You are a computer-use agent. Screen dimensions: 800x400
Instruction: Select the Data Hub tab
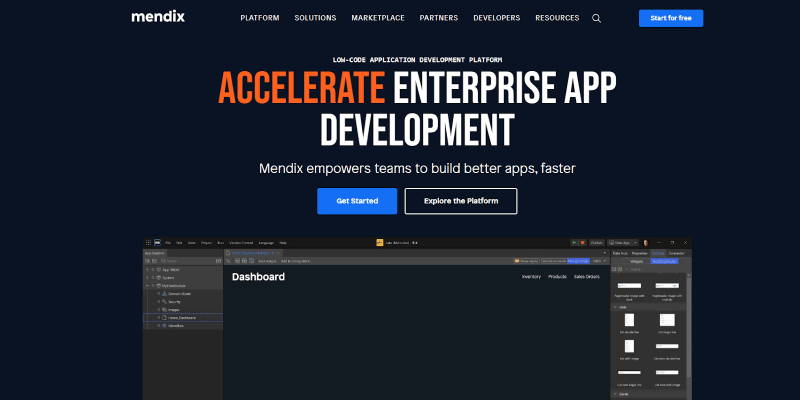(x=620, y=253)
